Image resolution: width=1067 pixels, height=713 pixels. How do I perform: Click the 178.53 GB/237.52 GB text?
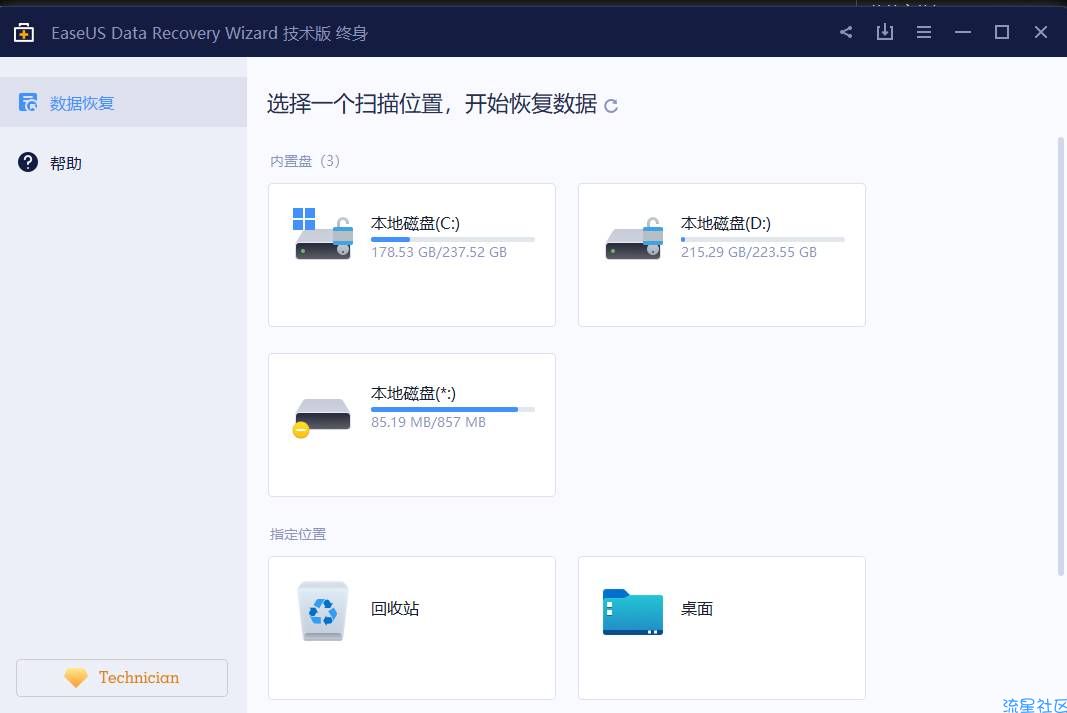439,252
